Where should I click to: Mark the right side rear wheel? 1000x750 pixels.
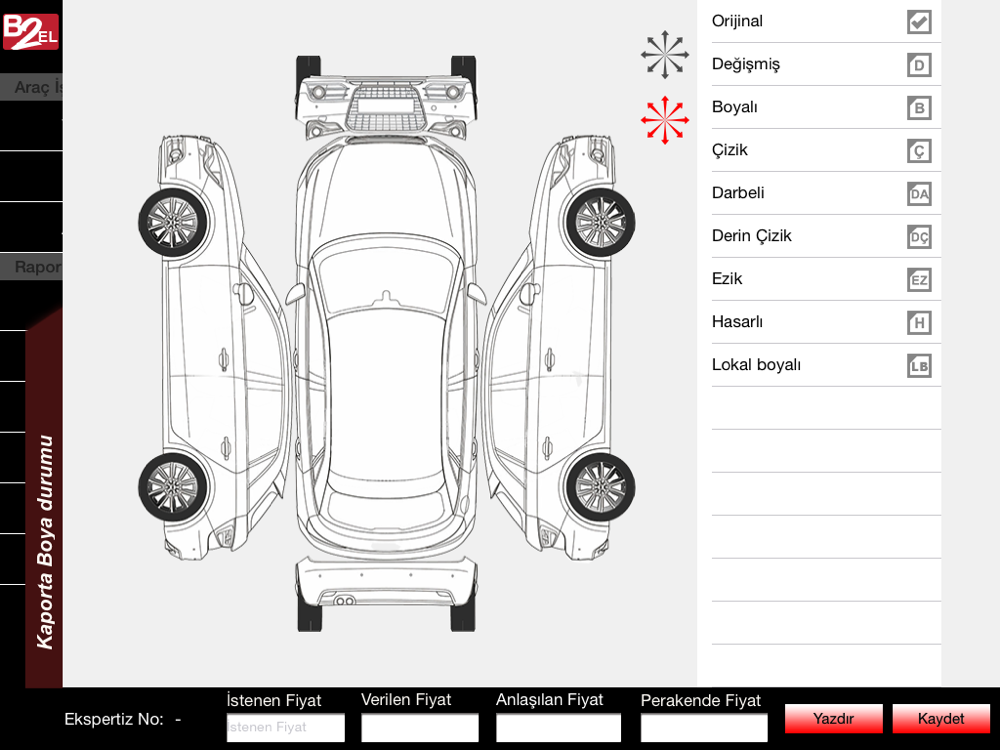(600, 488)
